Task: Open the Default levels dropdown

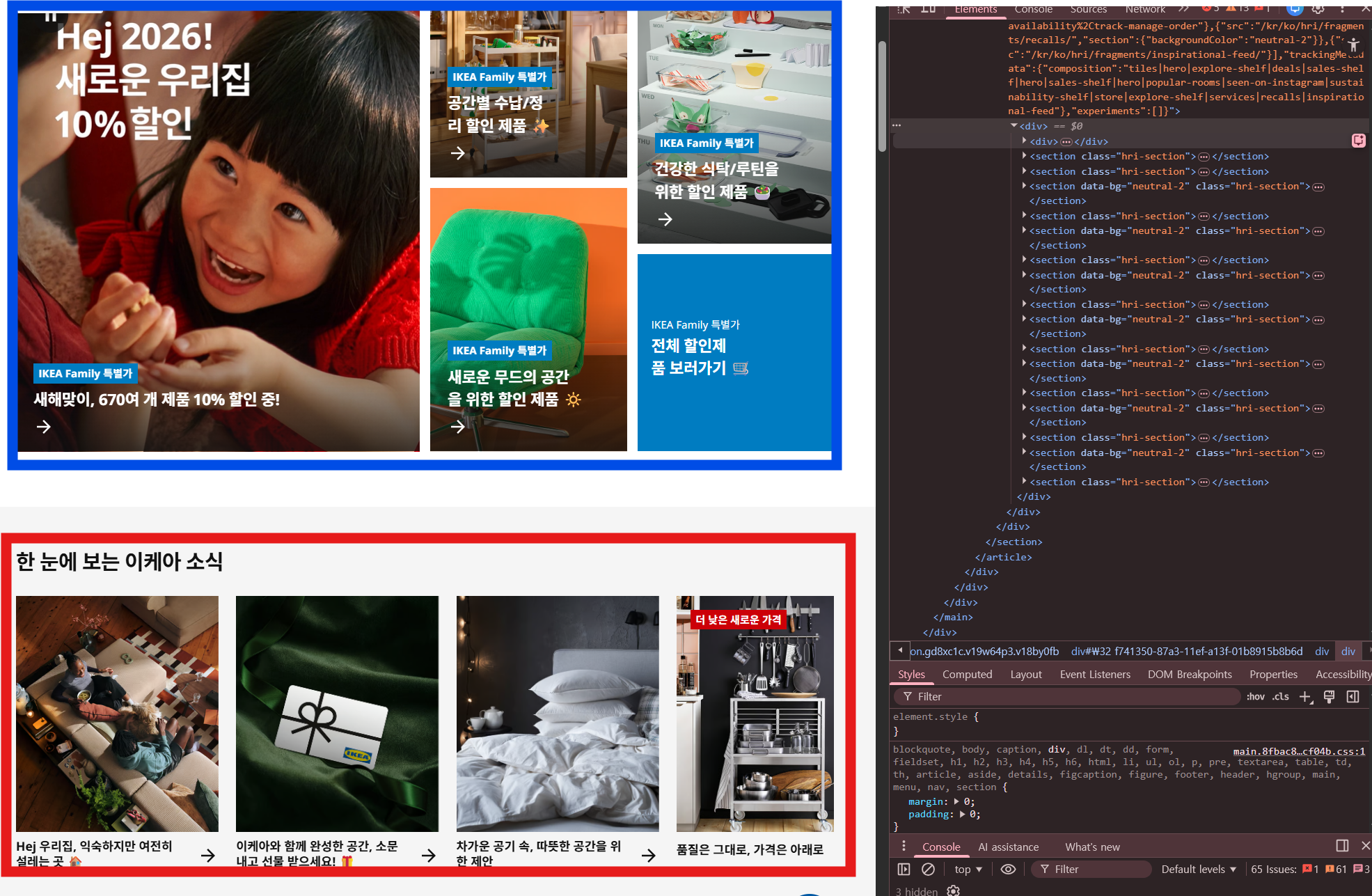Action: point(1199,869)
